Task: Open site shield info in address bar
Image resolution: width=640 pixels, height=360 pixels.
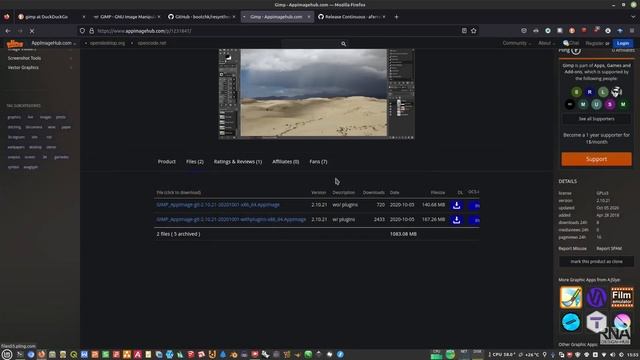Action: pos(82,31)
